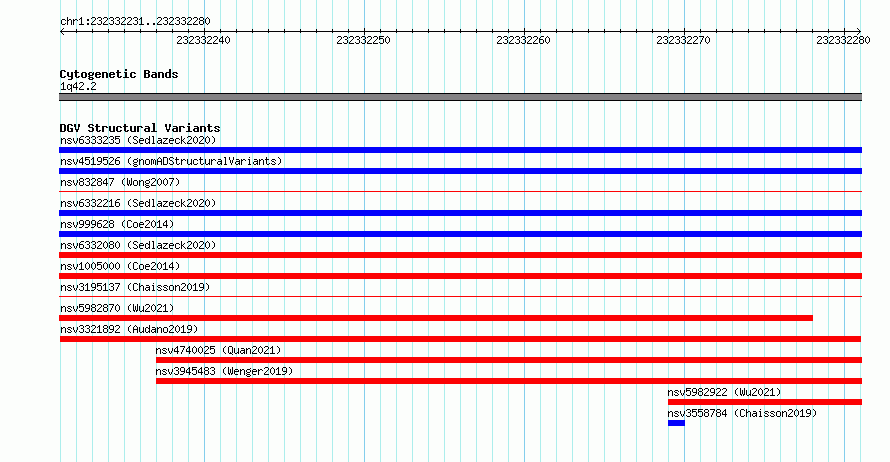
Task: Click the DGV Structural Variants track title
Action: click(140, 128)
